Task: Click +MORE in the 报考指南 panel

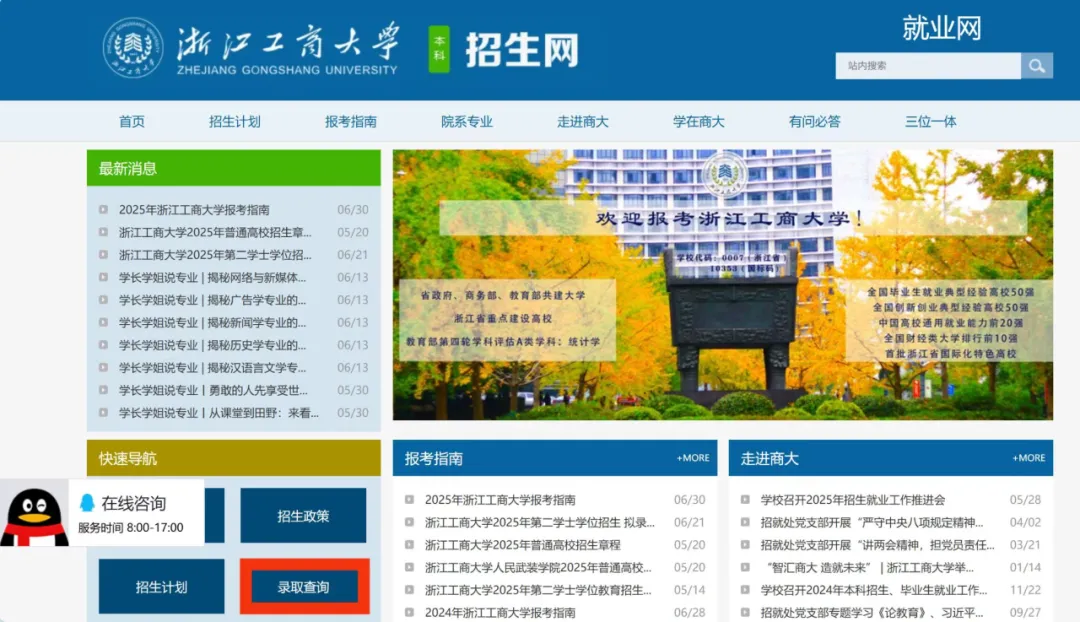Action: tap(693, 458)
